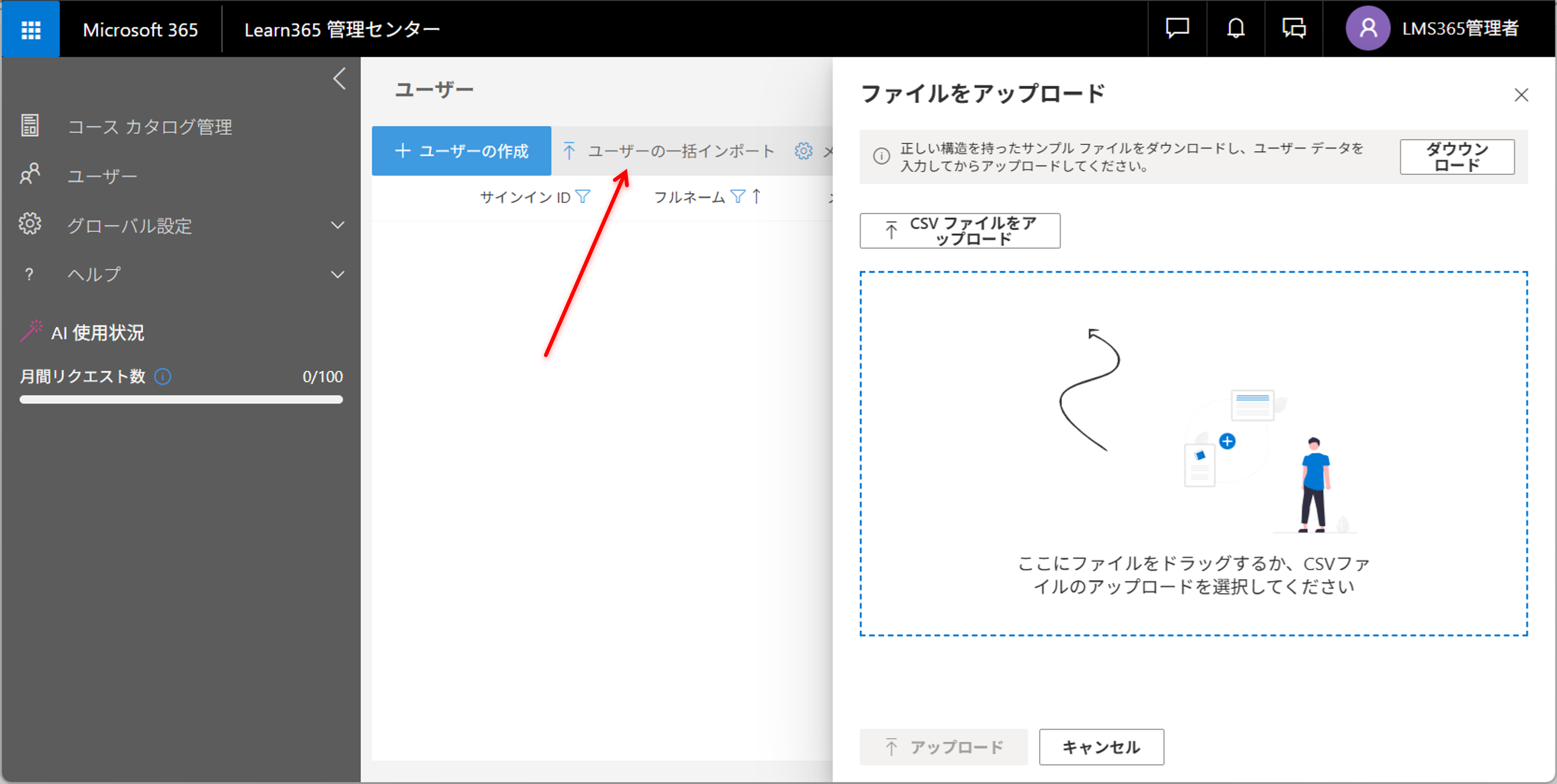
Task: Click the ユーザー page heading
Action: [x=434, y=89]
